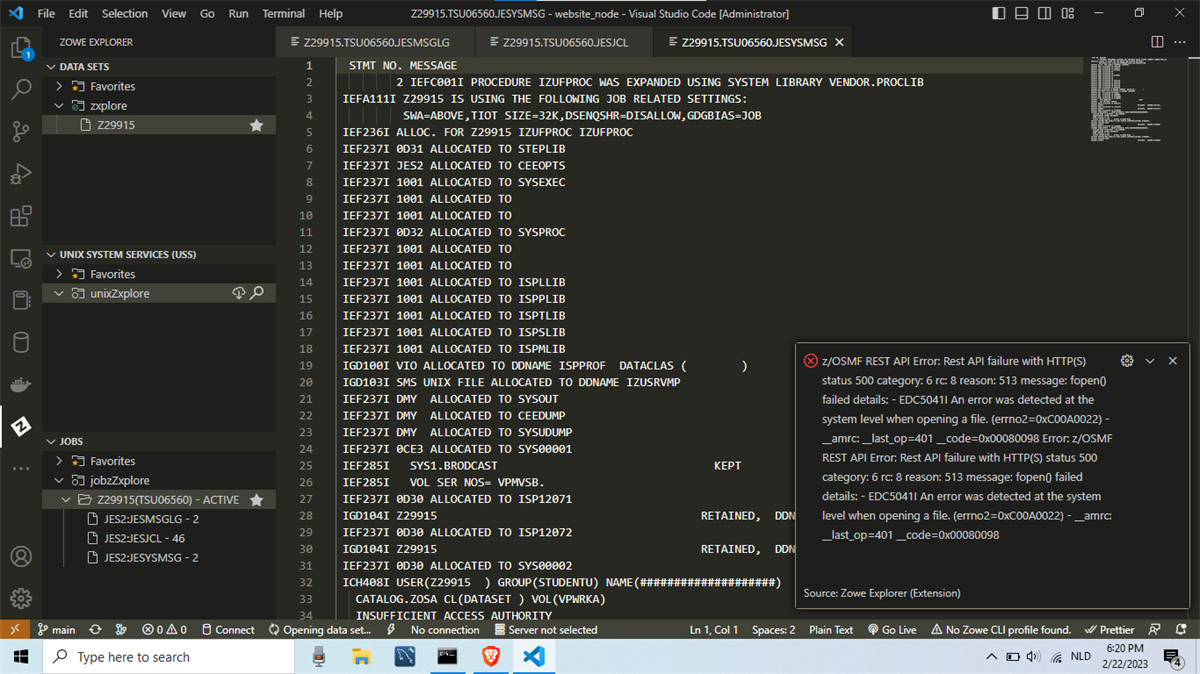Click Connect in the status bar
This screenshot has width=1200, height=674.
point(227,630)
